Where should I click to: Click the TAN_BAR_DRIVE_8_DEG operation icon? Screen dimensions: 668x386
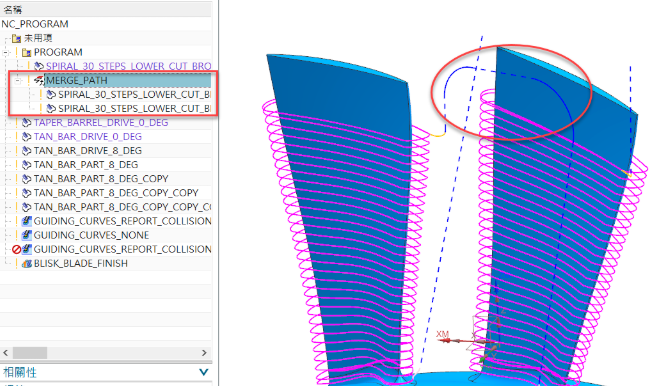pos(26,151)
